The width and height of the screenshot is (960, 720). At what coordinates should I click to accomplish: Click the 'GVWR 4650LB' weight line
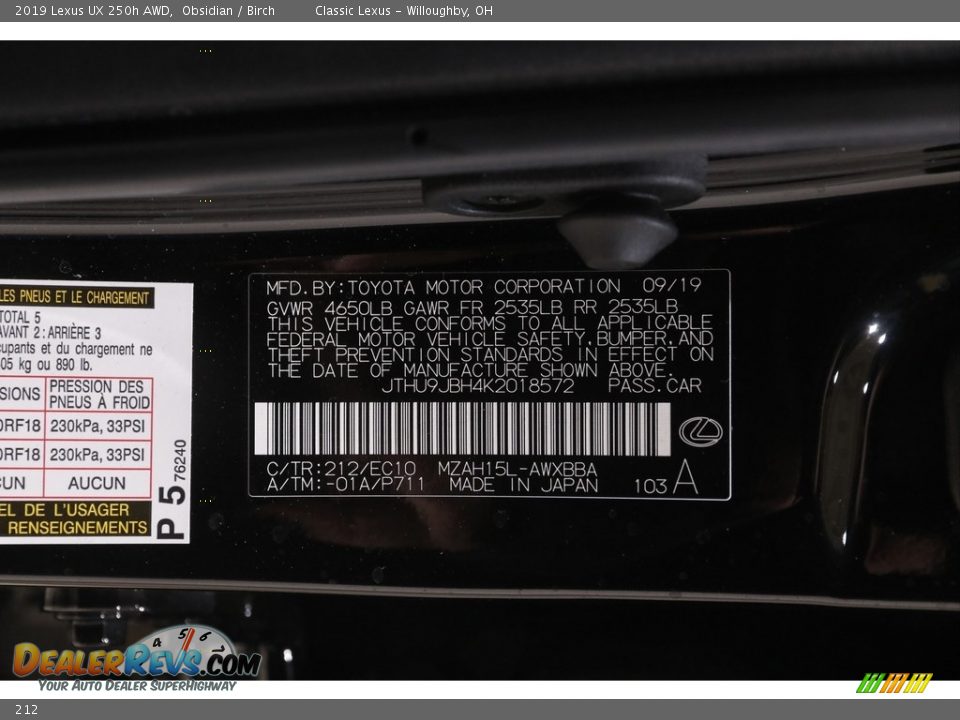click(329, 307)
